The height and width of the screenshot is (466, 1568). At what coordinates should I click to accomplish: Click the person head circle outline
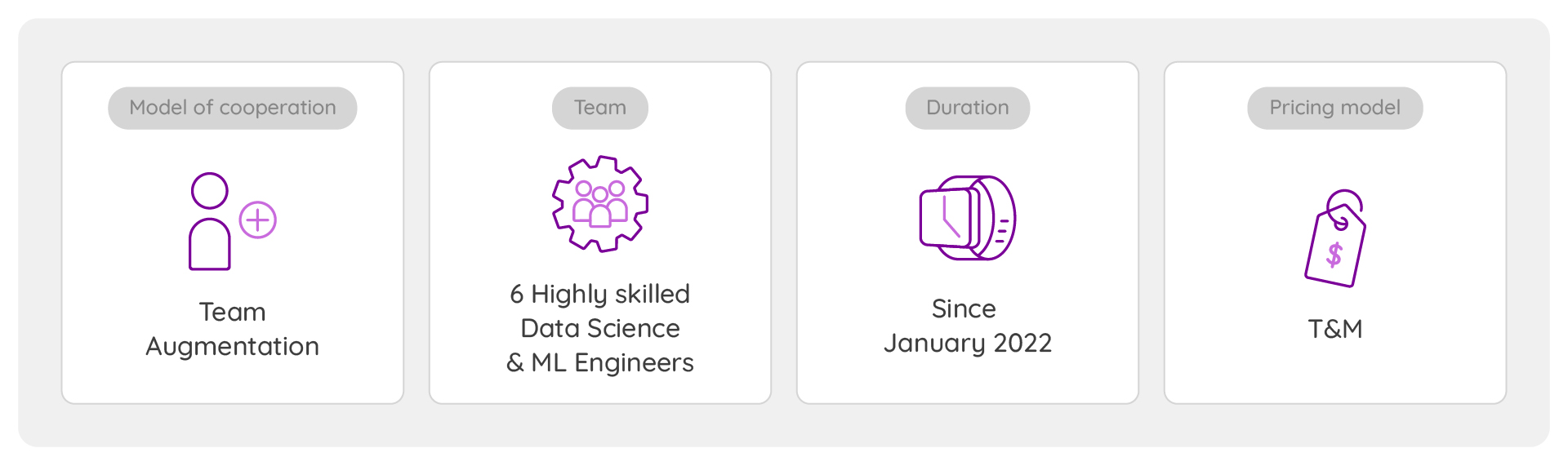coord(210,190)
